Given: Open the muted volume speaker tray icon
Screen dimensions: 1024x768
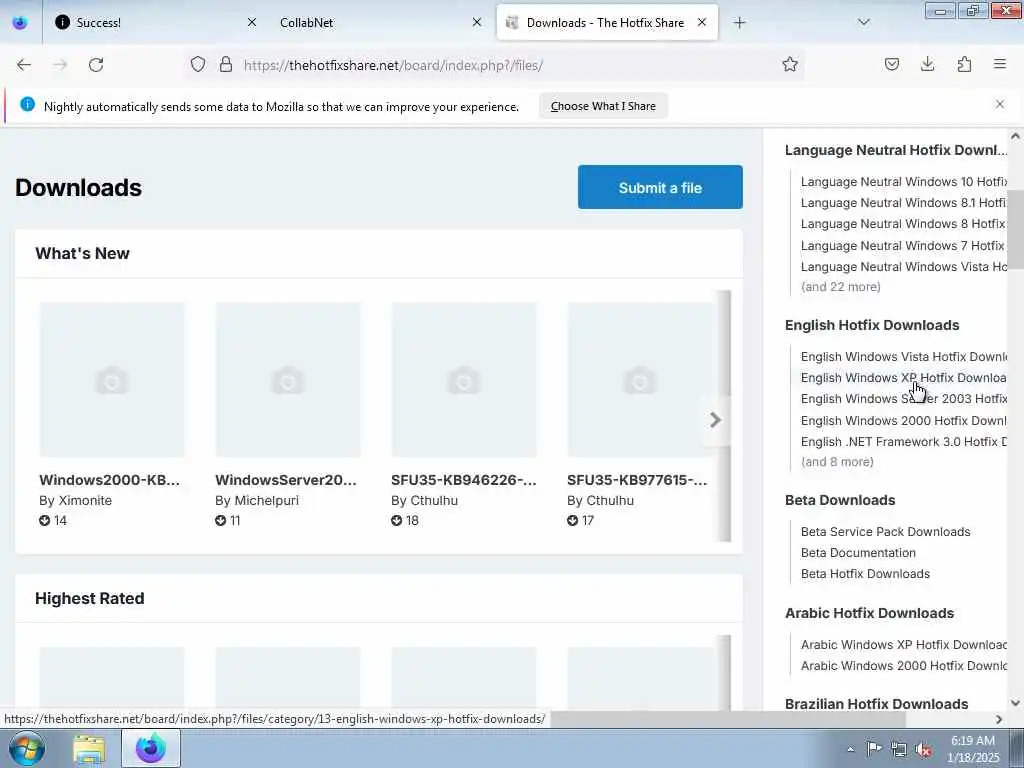Looking at the screenshot, I should 923,749.
